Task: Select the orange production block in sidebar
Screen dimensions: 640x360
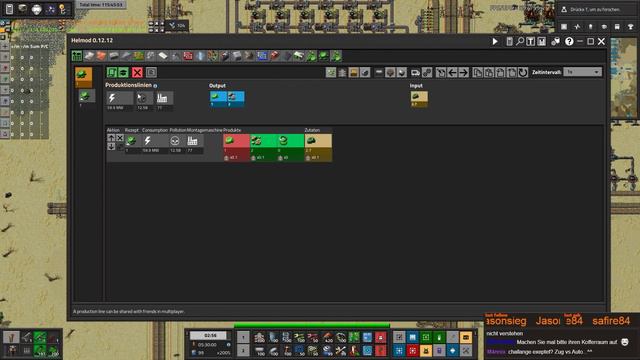Action: [x=83, y=78]
